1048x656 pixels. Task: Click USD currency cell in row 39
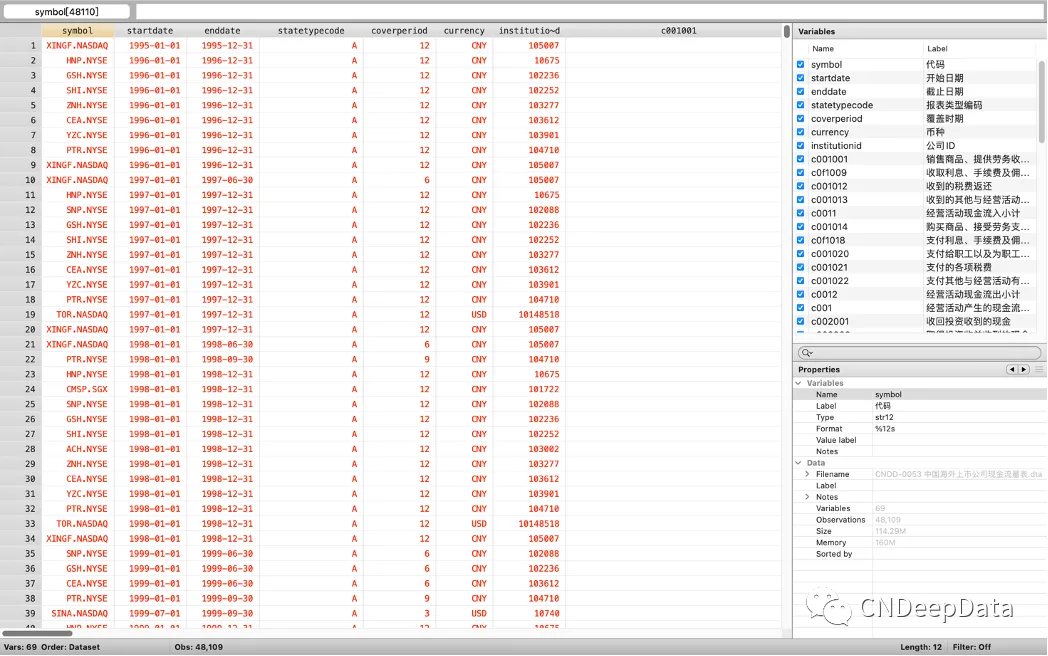coord(465,613)
